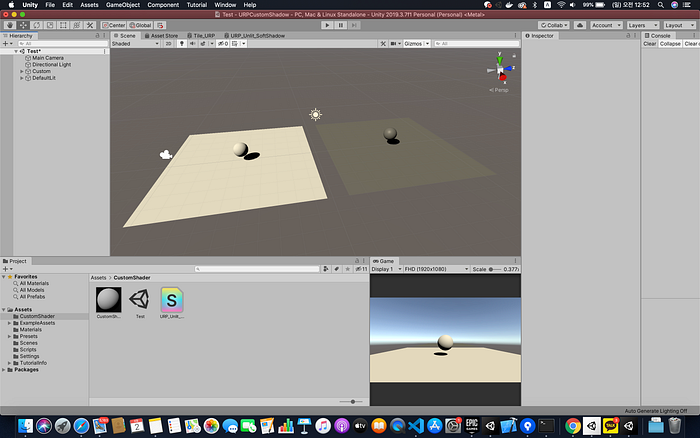
Task: Collapse the Favorites group
Action: coord(4,277)
